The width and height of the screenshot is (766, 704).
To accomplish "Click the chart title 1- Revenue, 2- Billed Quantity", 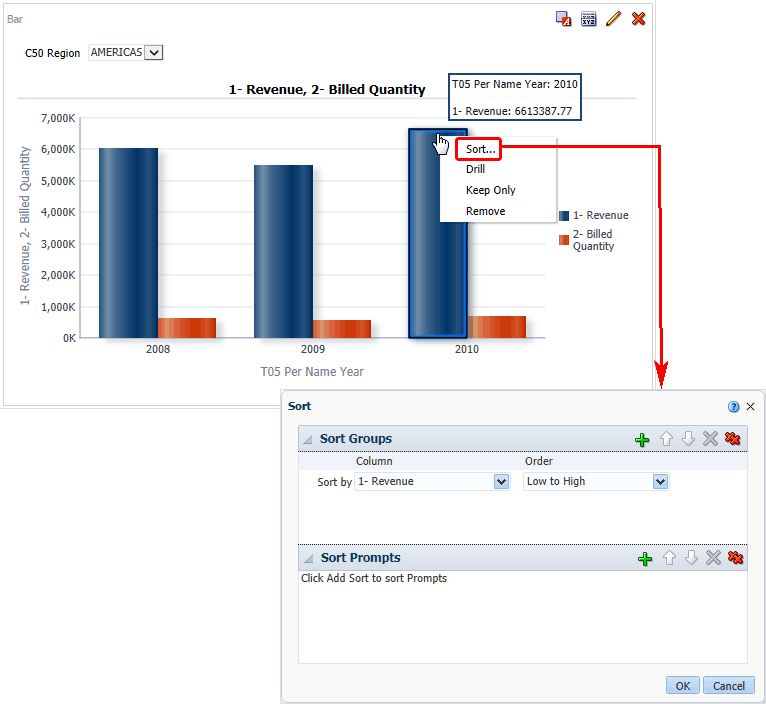I will coord(327,90).
